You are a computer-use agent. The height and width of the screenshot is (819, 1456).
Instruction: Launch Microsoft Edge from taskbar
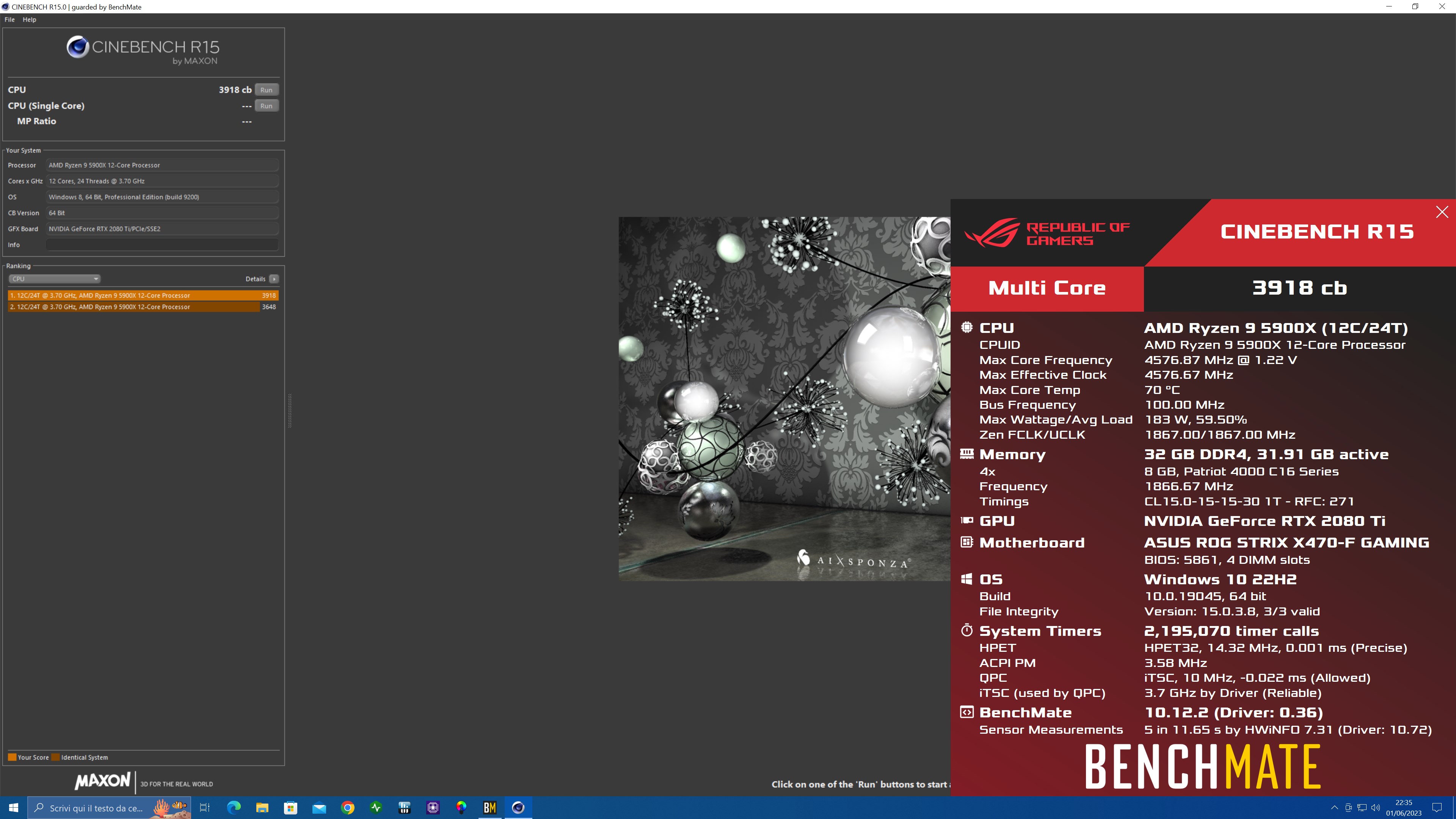(234, 808)
